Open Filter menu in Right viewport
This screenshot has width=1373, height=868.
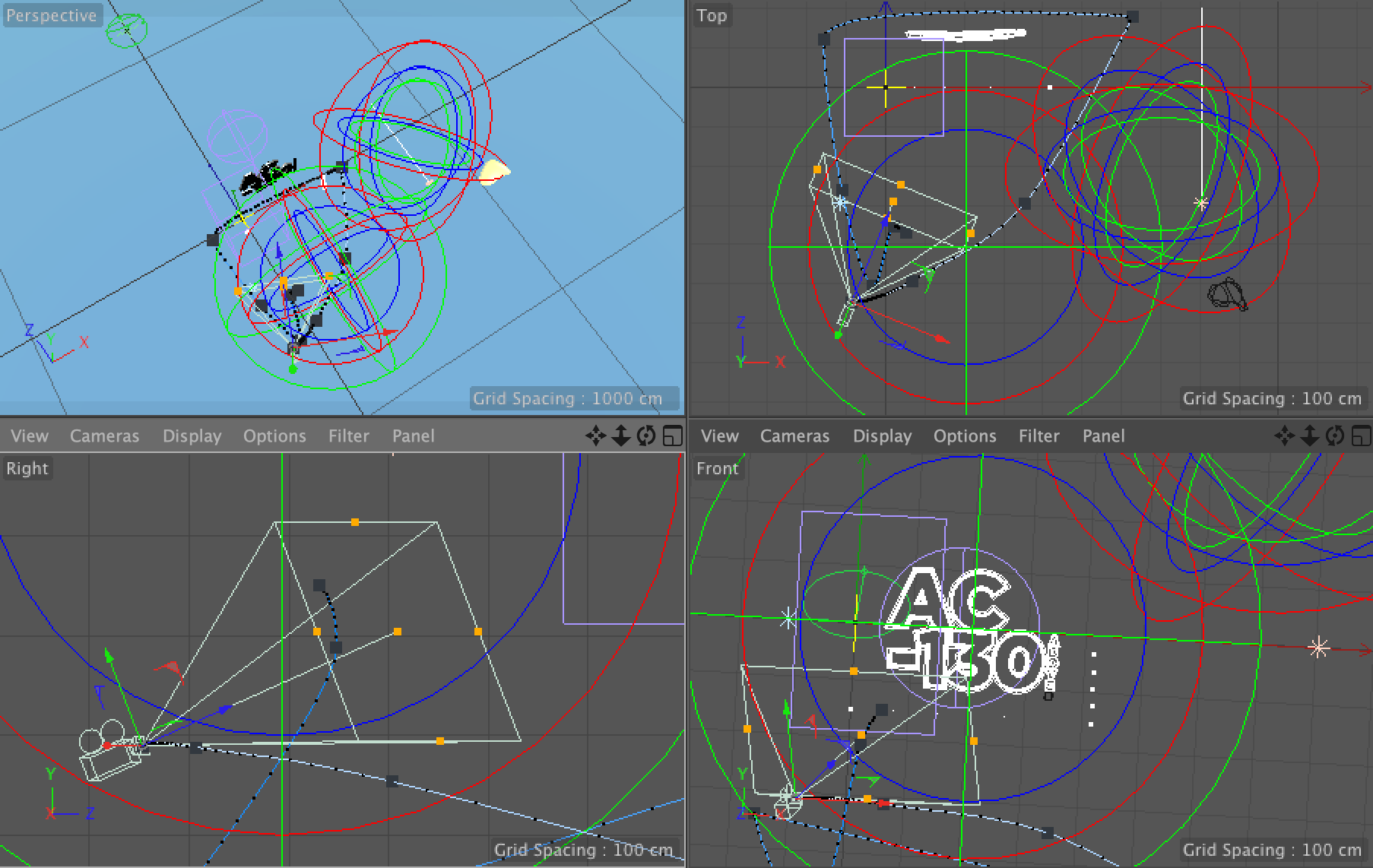tap(349, 436)
